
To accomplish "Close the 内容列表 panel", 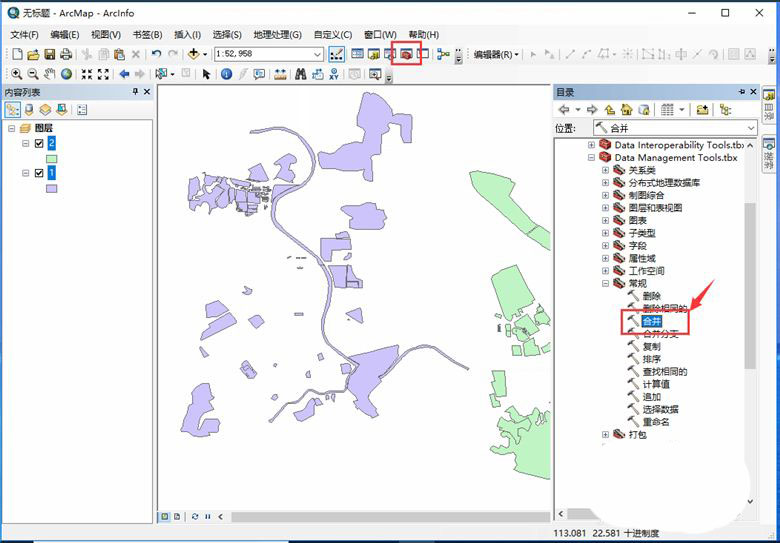I will click(x=147, y=92).
